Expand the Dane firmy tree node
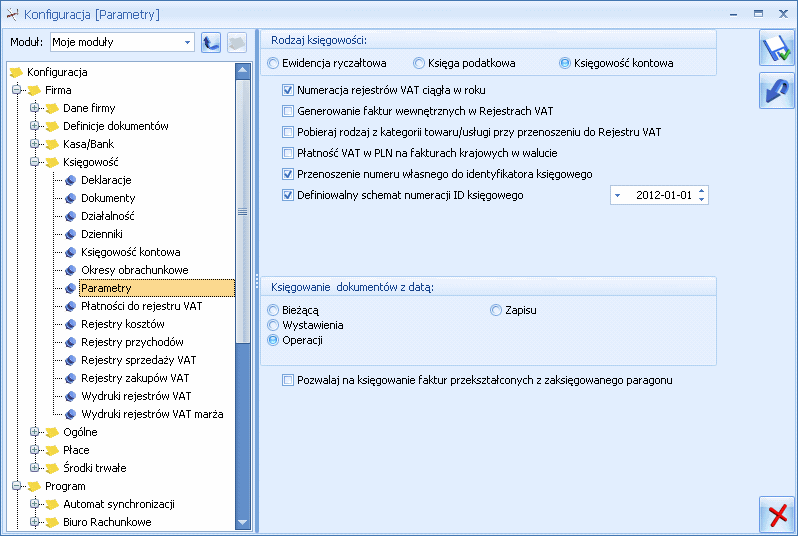Viewport: 798px width, 536px height. click(x=34, y=107)
